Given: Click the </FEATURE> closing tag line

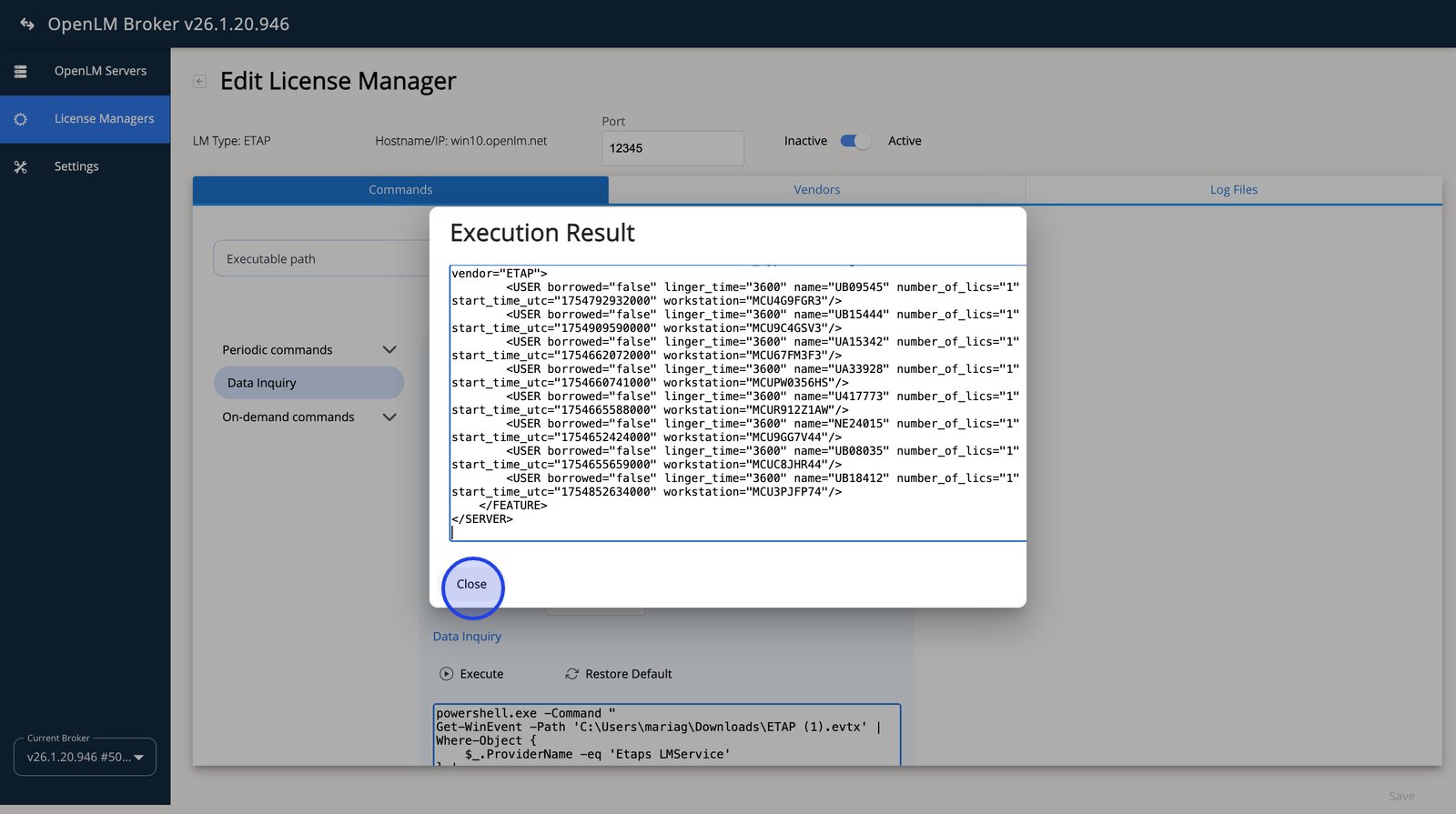Looking at the screenshot, I should (513, 506).
